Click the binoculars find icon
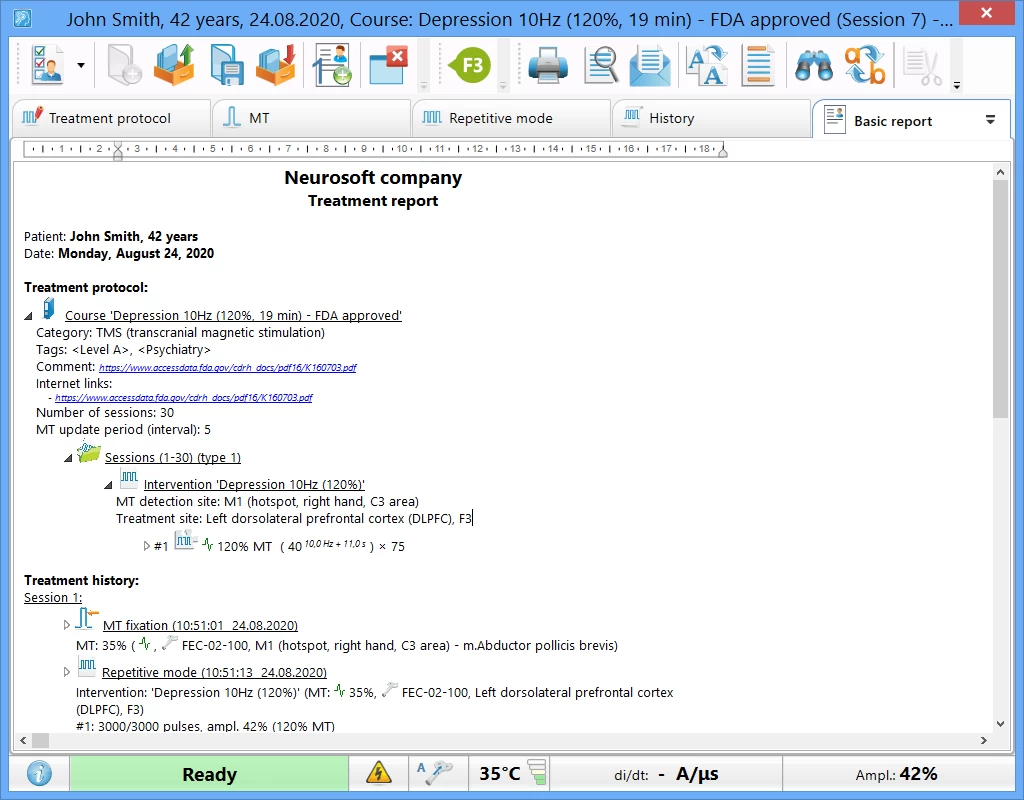This screenshot has width=1024, height=800. 814,66
